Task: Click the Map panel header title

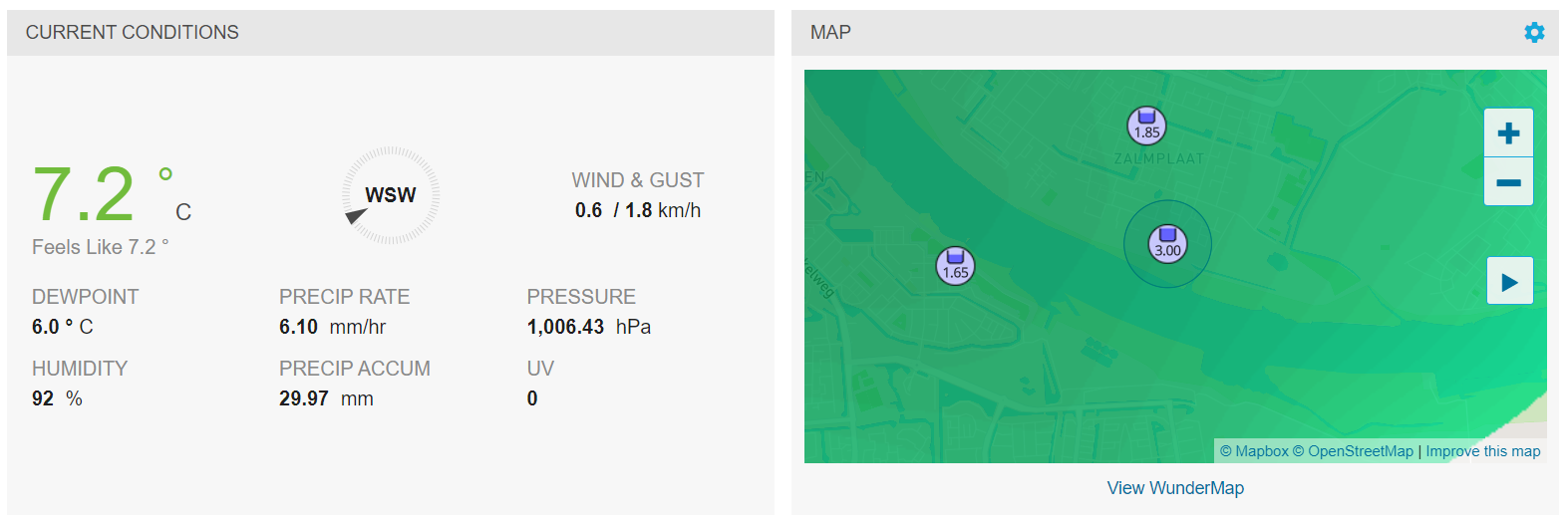Action: 830,32
